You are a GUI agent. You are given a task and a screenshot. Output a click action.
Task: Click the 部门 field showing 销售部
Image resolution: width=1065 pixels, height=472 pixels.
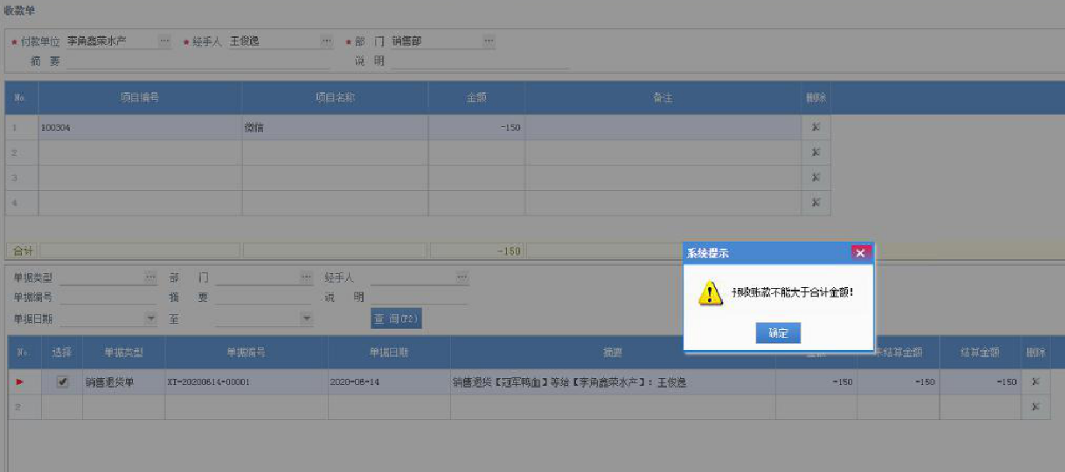436,41
